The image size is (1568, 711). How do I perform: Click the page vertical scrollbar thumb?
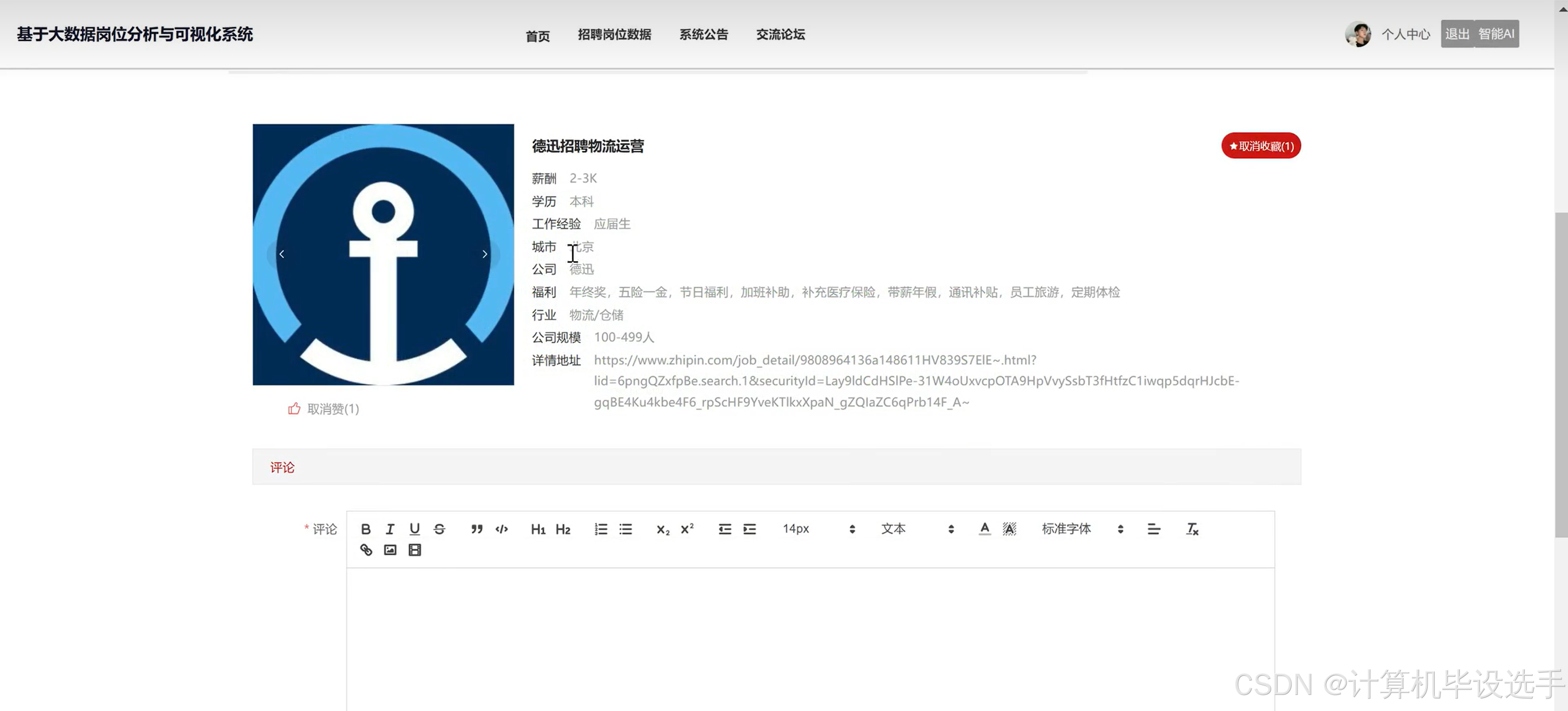tap(1561, 375)
